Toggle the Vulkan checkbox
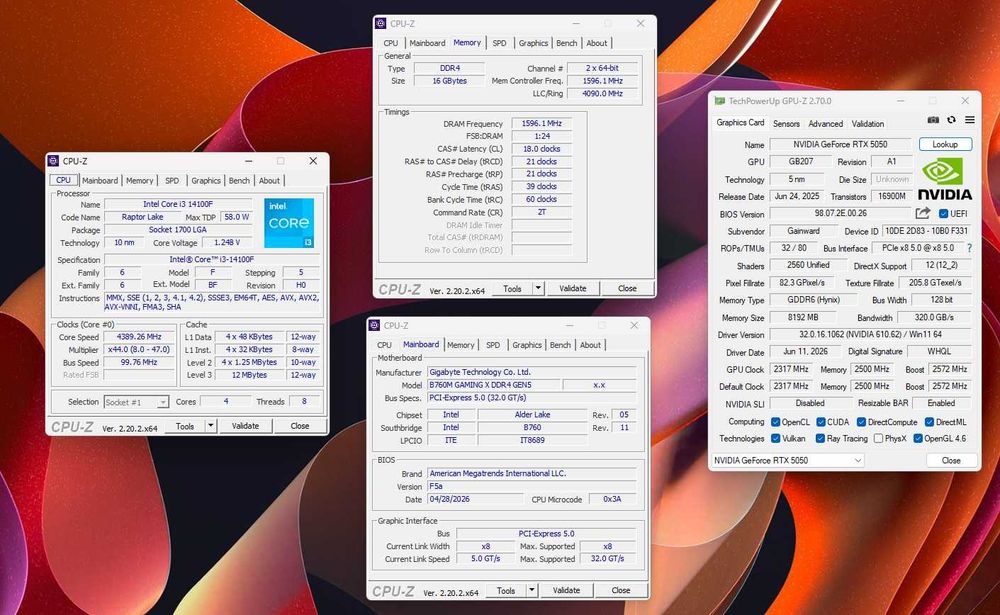1000x615 pixels. pos(776,439)
